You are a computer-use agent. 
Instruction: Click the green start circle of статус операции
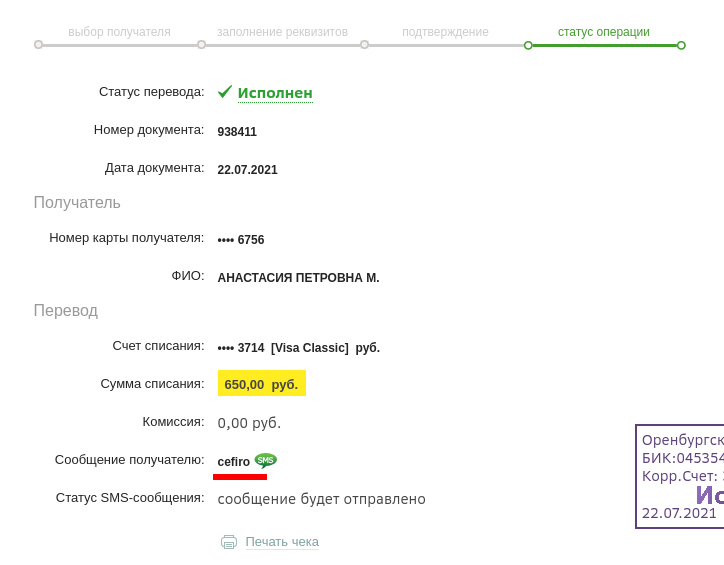coord(528,45)
